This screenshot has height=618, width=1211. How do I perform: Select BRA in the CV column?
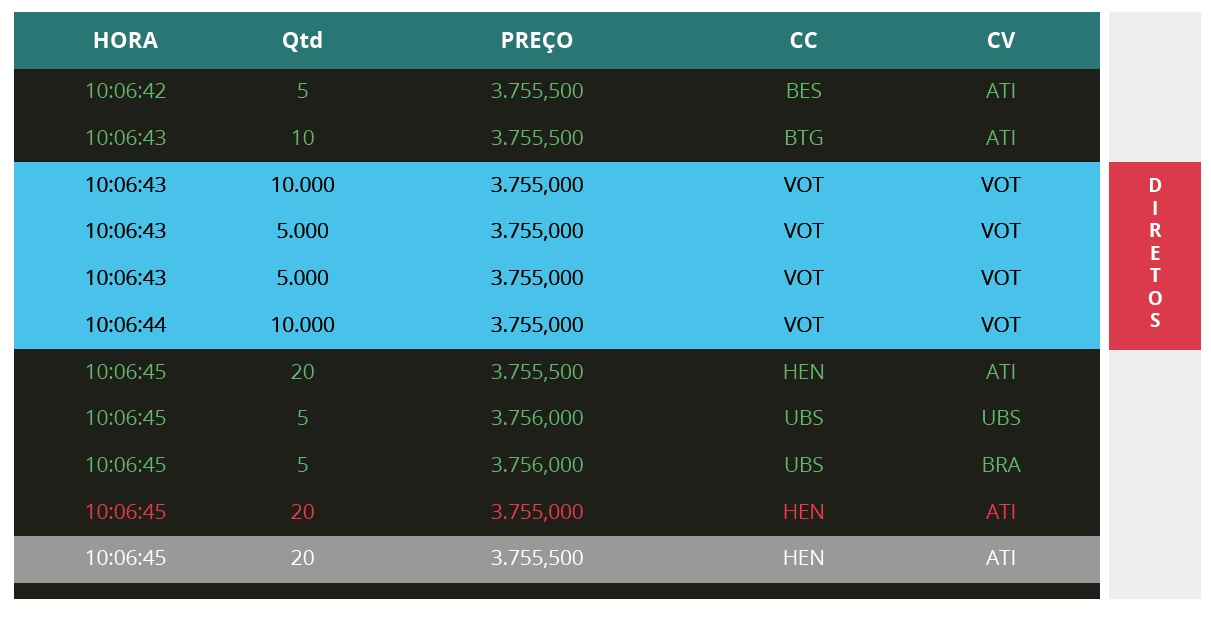(x=1000, y=465)
